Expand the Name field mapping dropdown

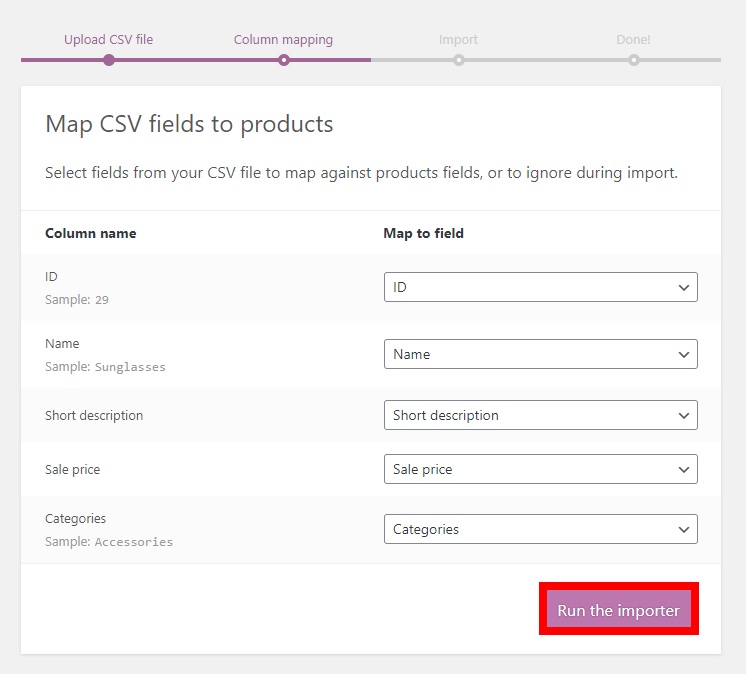point(540,354)
